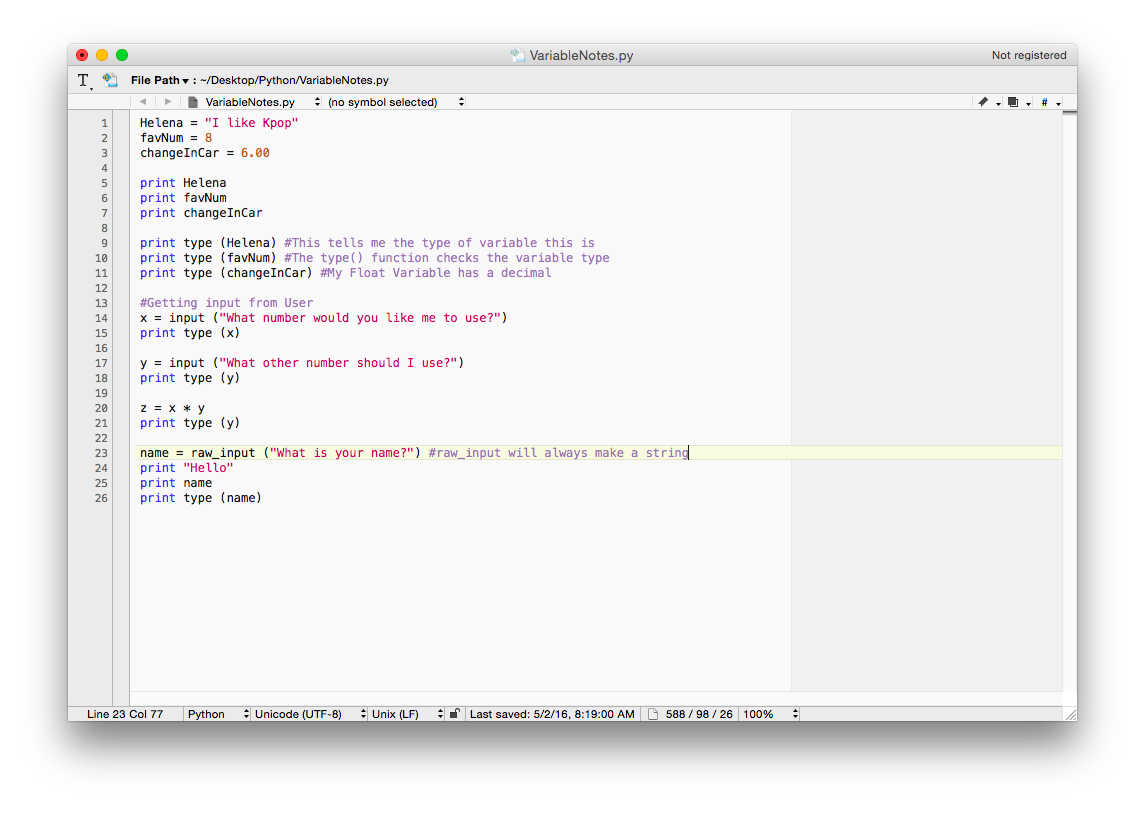Click the Not registered label

click(1029, 55)
